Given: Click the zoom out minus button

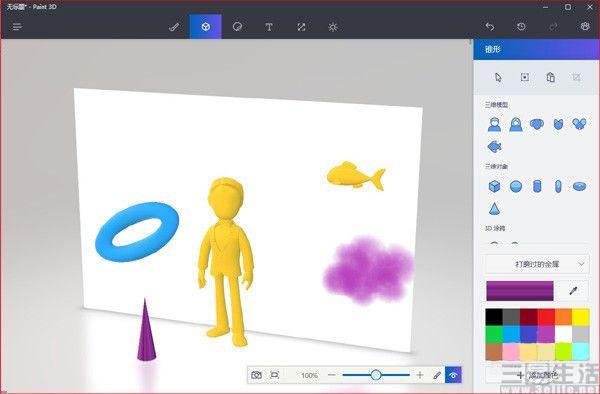Looking at the screenshot, I should pos(332,375).
